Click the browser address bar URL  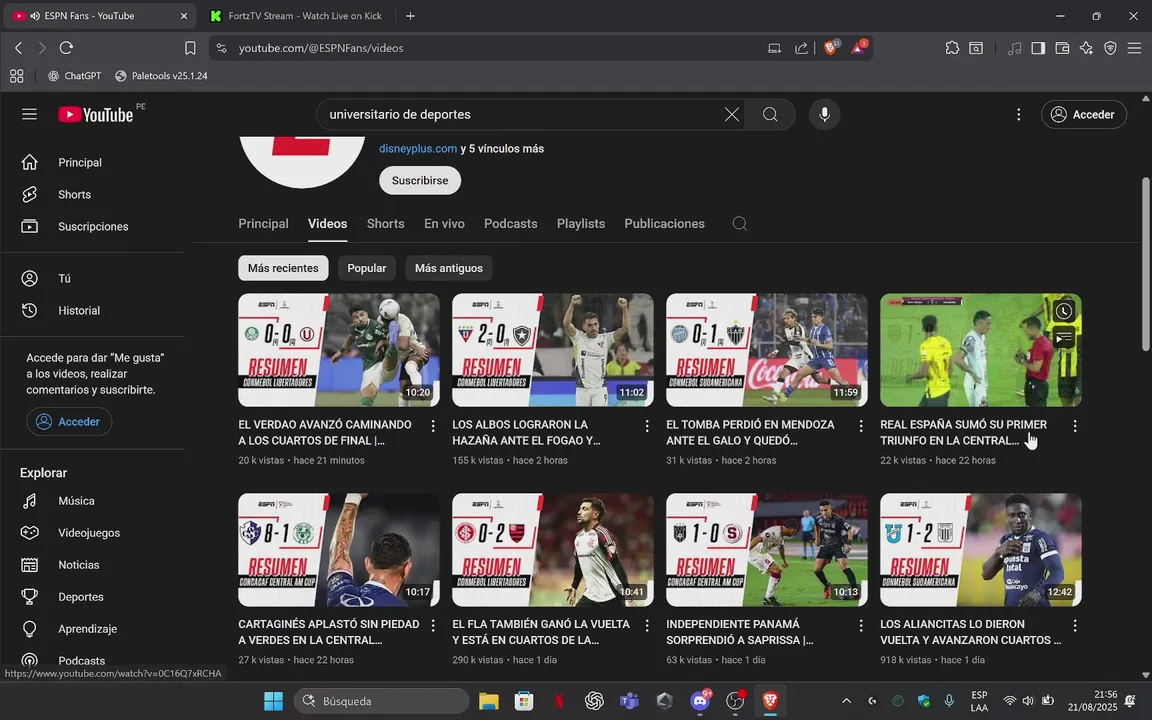pos(321,48)
